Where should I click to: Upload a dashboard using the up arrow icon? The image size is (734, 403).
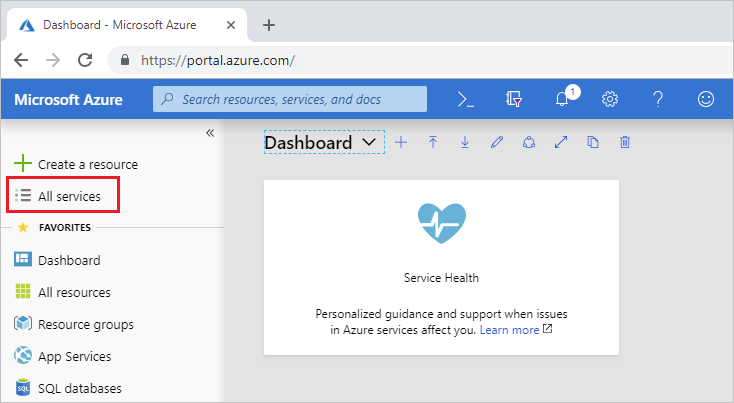point(433,142)
